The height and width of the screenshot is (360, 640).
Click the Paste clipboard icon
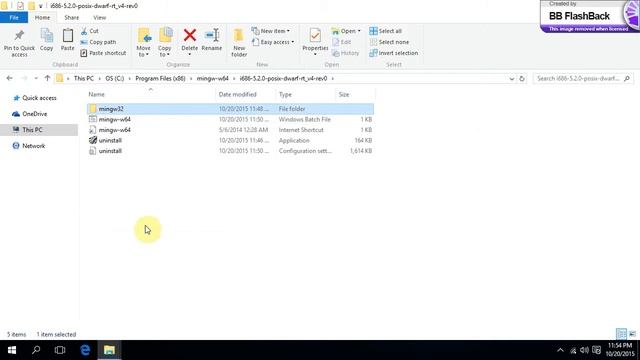(68, 40)
